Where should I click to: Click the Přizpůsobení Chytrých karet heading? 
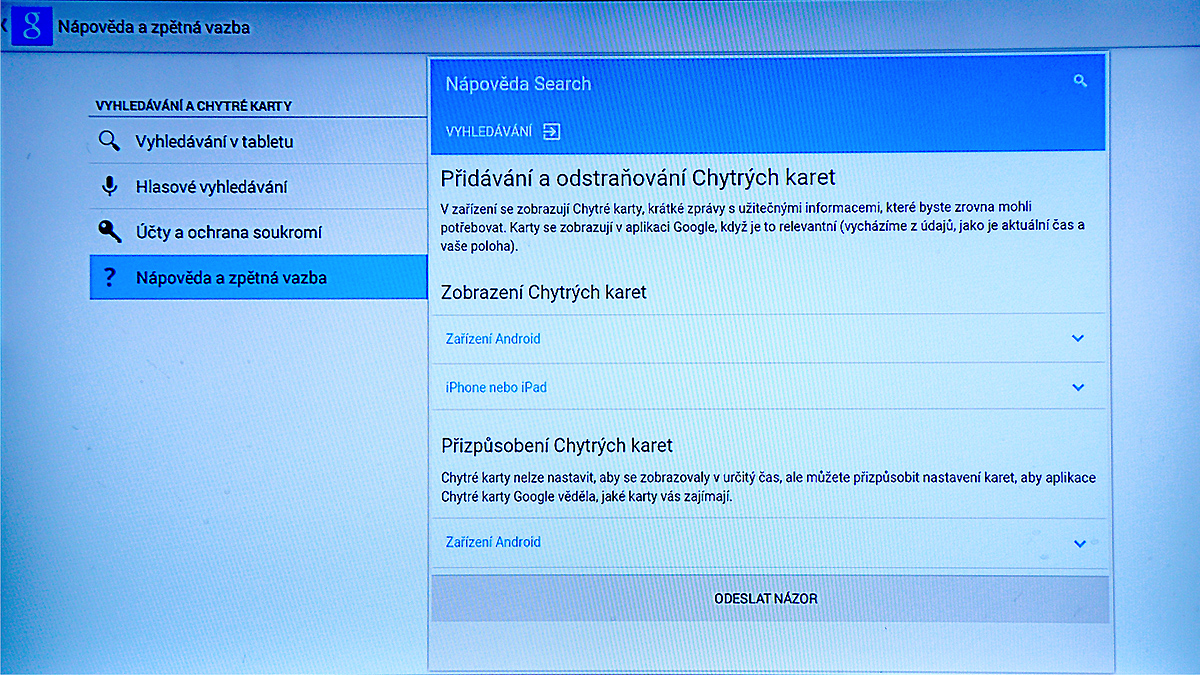[557, 445]
